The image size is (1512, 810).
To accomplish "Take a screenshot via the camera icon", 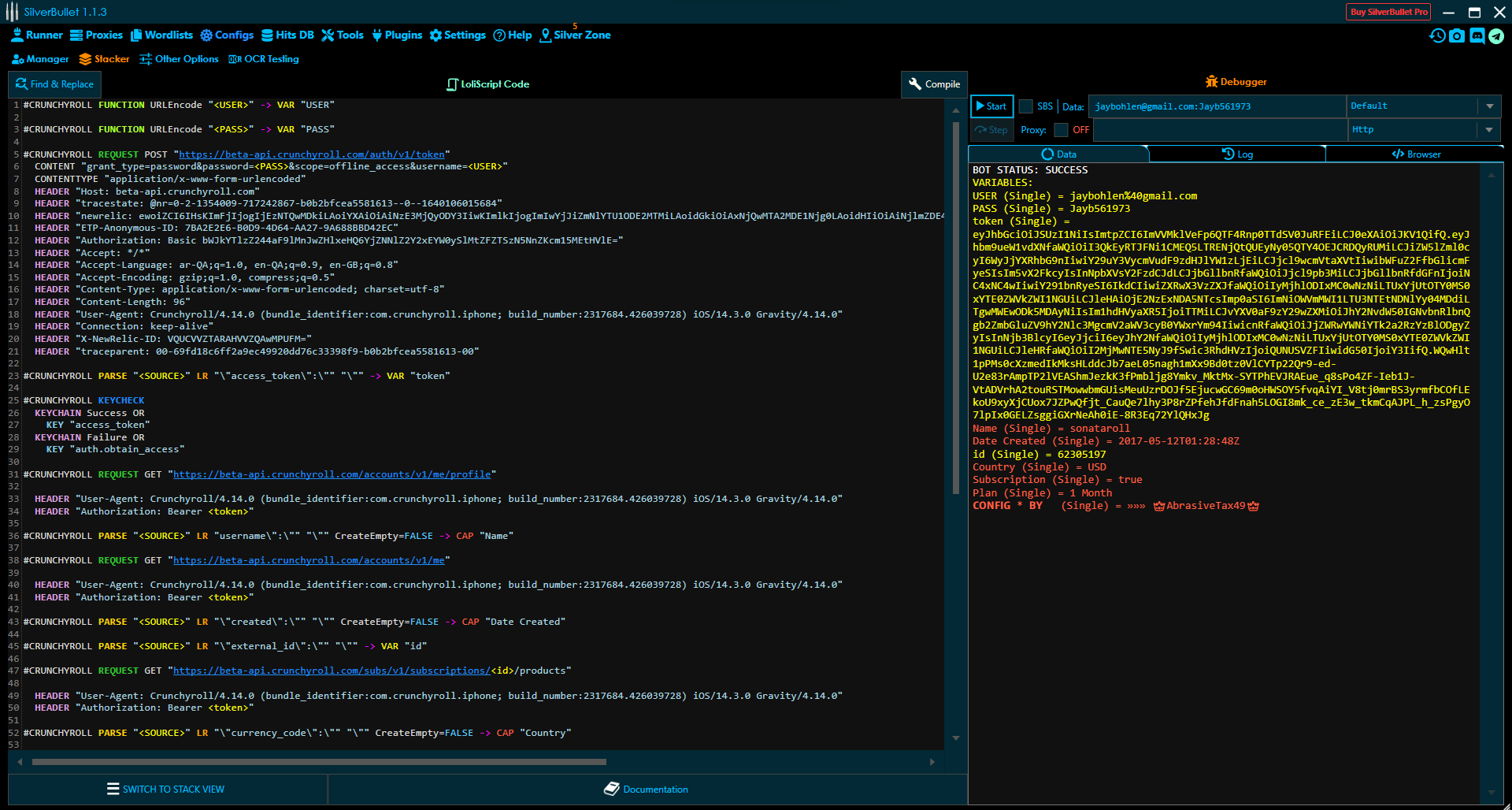I will pos(1457,36).
